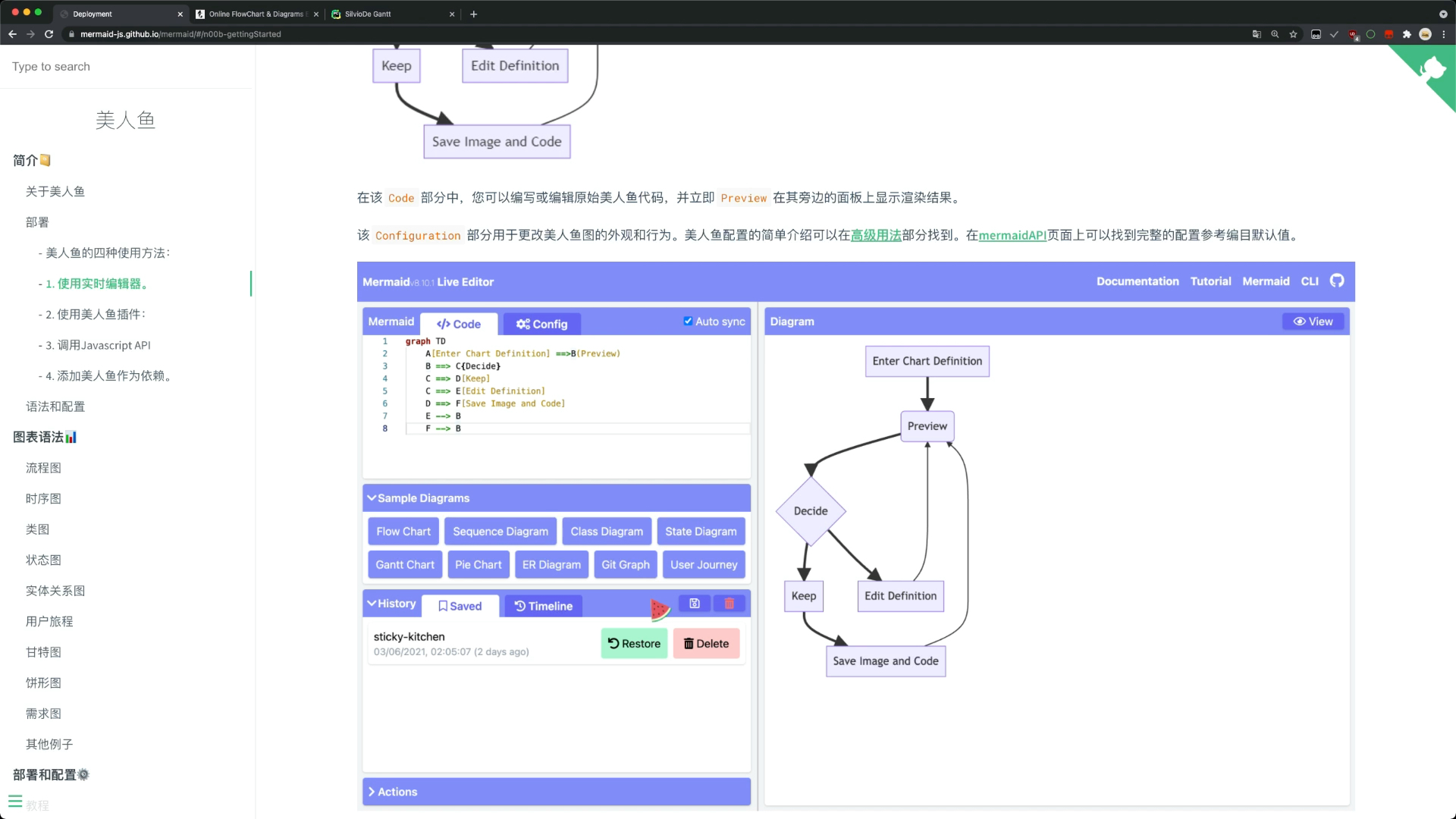Load the State Diagram sample
The height and width of the screenshot is (819, 1456).
point(701,532)
